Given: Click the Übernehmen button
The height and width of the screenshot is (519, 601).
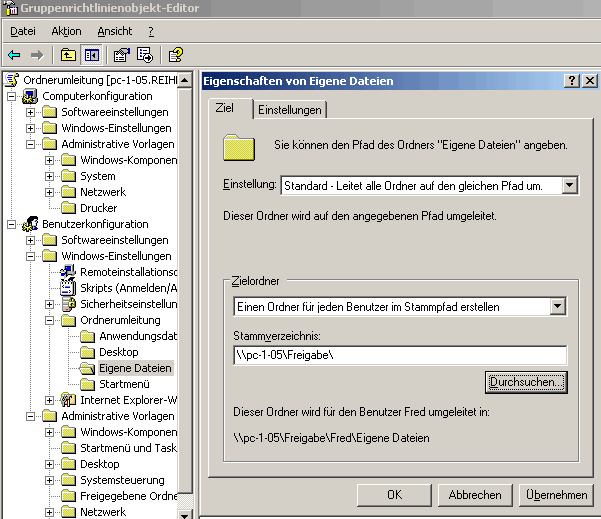Looking at the screenshot, I should coord(556,495).
